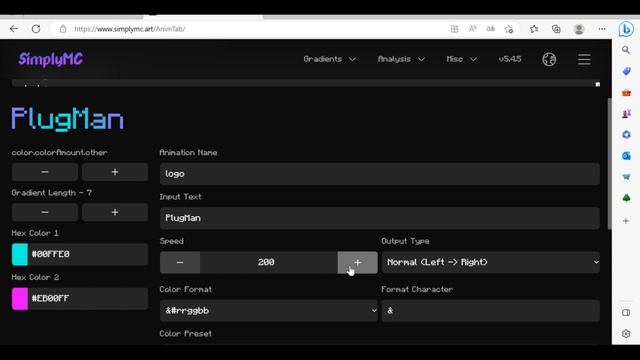This screenshot has height=360, width=640.
Task: Open the browser profile avatar
Action: tap(579, 29)
